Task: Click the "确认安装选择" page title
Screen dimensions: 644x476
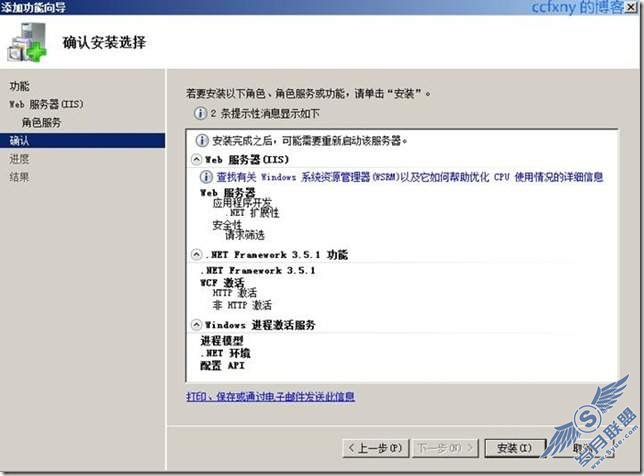Action: (104, 42)
